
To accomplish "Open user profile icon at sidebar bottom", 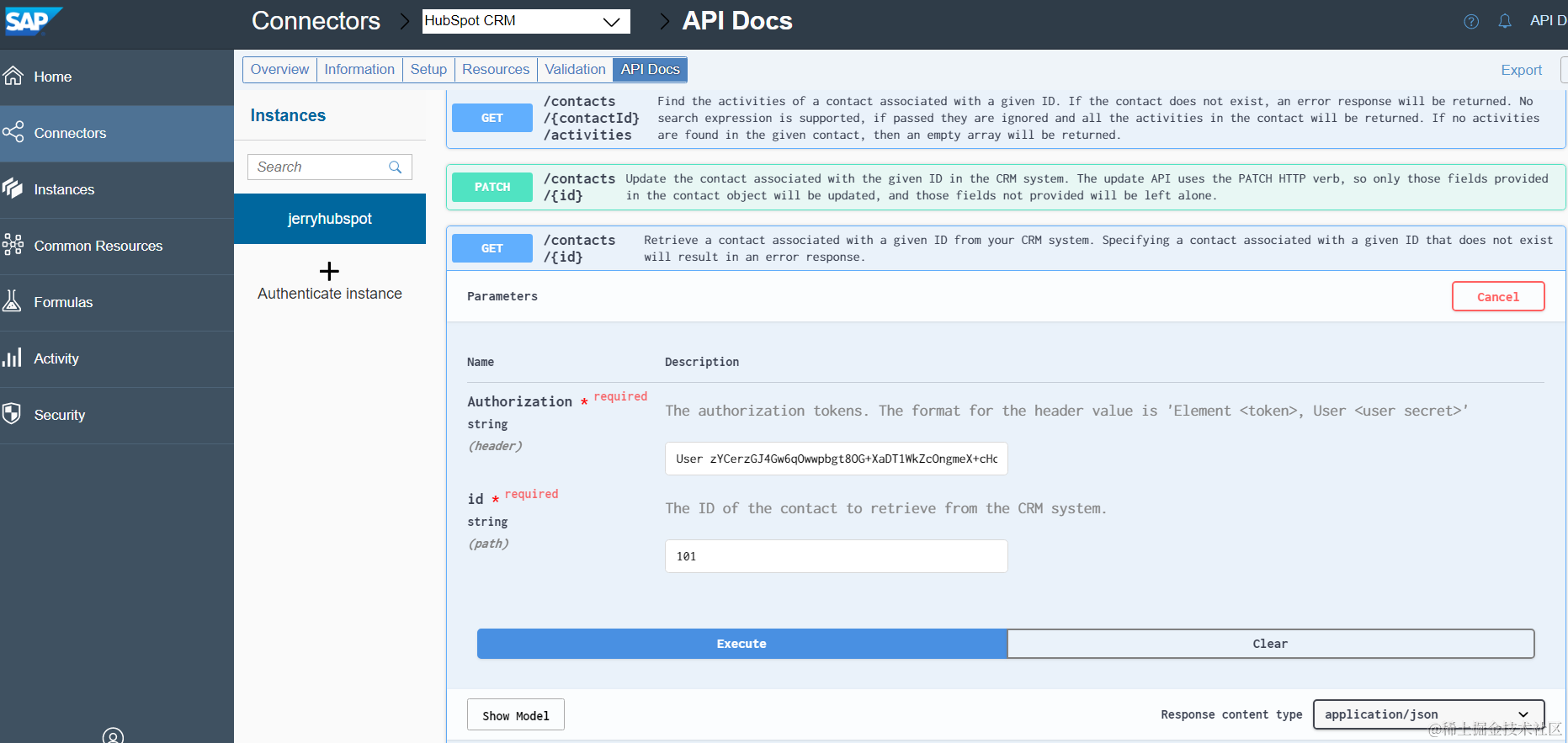I will [113, 736].
